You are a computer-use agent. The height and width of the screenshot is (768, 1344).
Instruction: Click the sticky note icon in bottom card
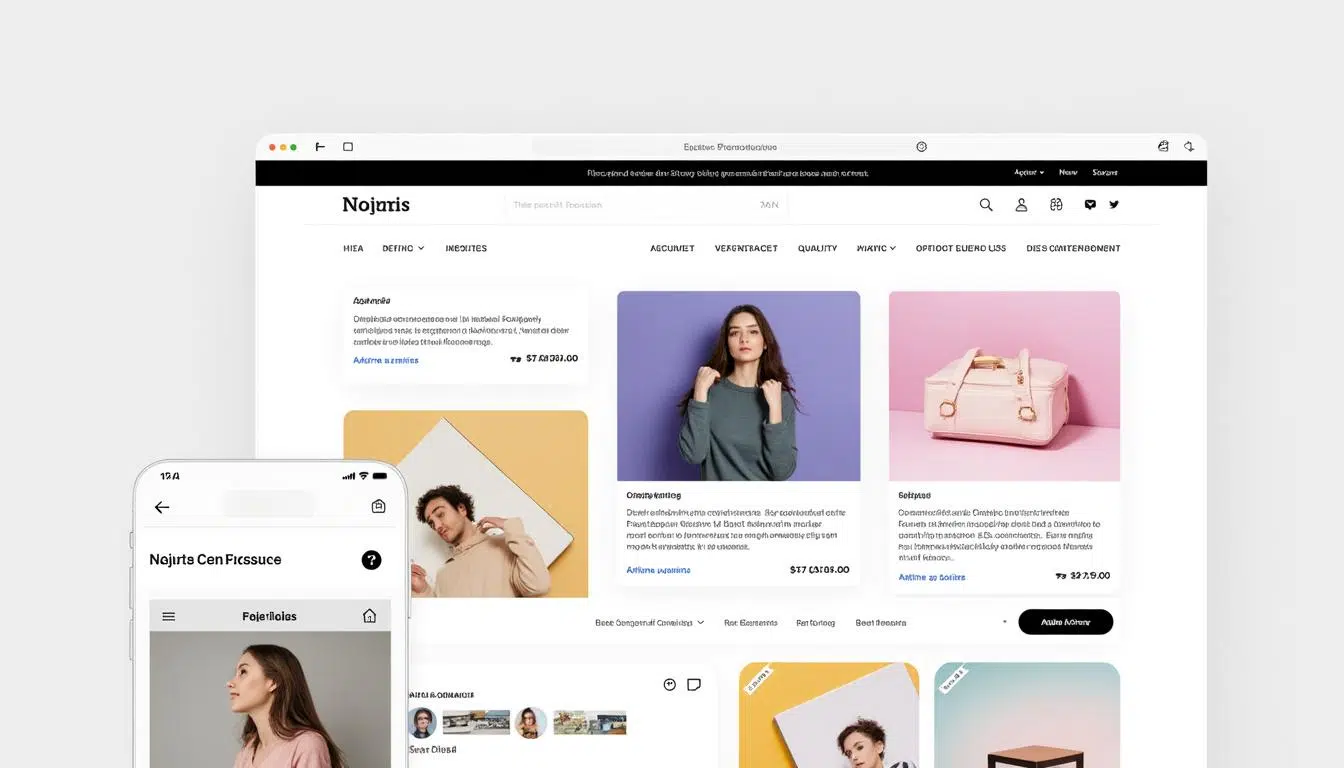(x=694, y=685)
